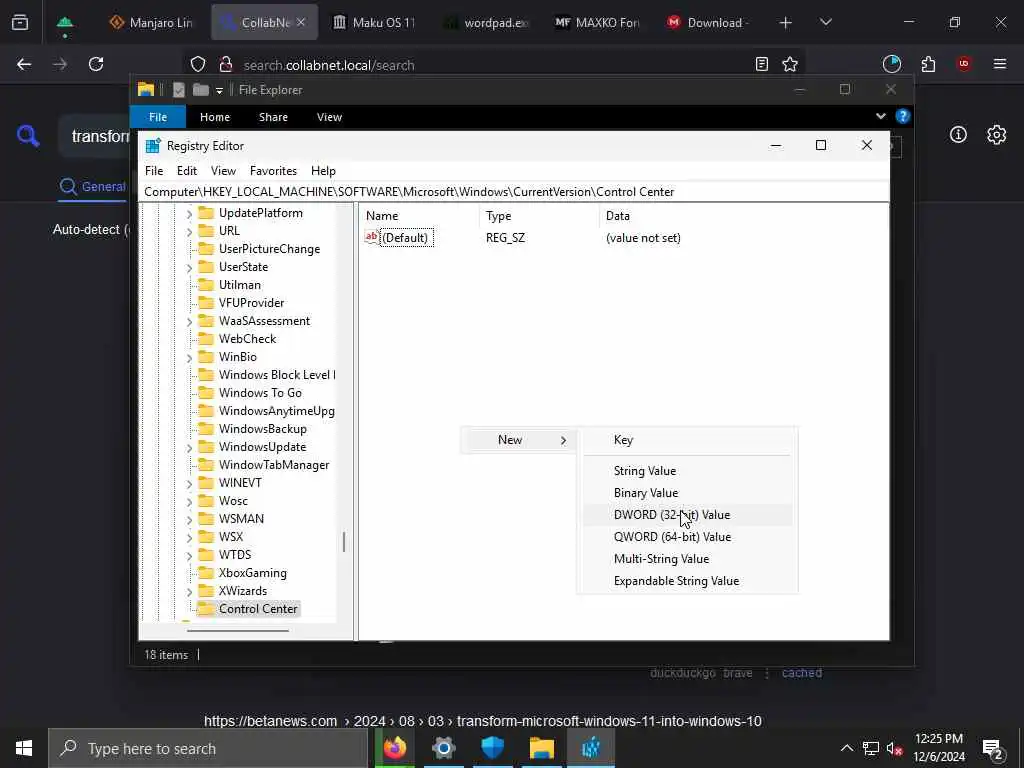Reload the page with the refresh icon
The image size is (1024, 768).
point(96,64)
